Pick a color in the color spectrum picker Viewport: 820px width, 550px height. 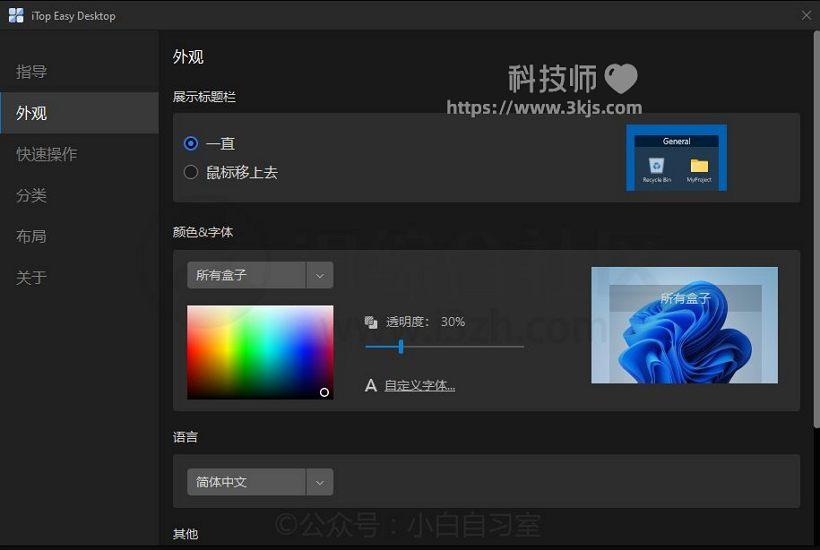click(x=260, y=352)
